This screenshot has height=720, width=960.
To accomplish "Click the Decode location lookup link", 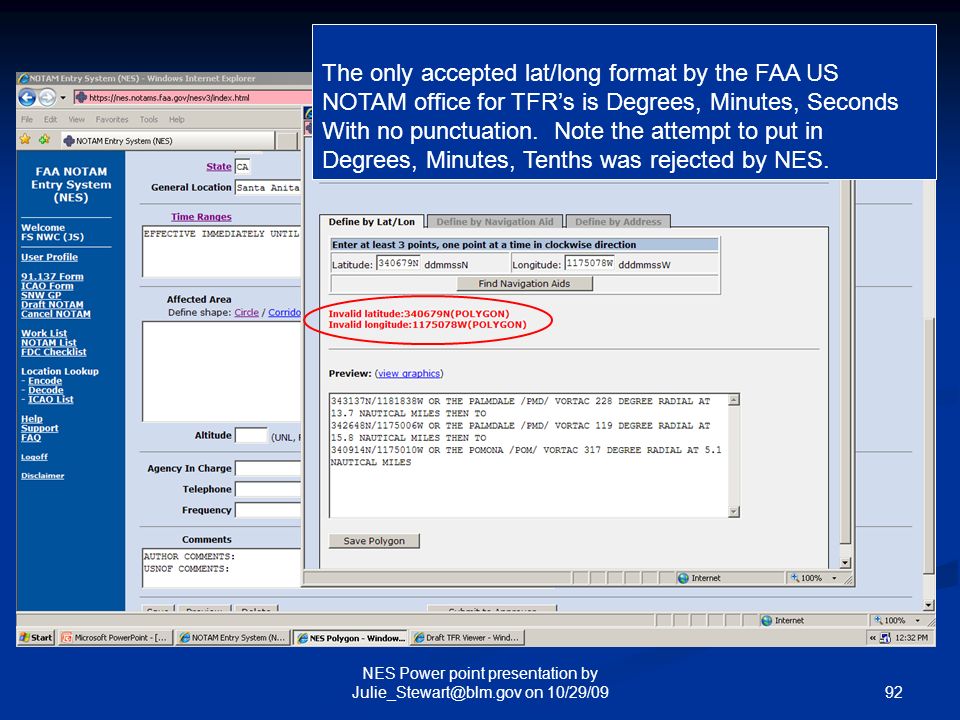I will tap(46, 390).
